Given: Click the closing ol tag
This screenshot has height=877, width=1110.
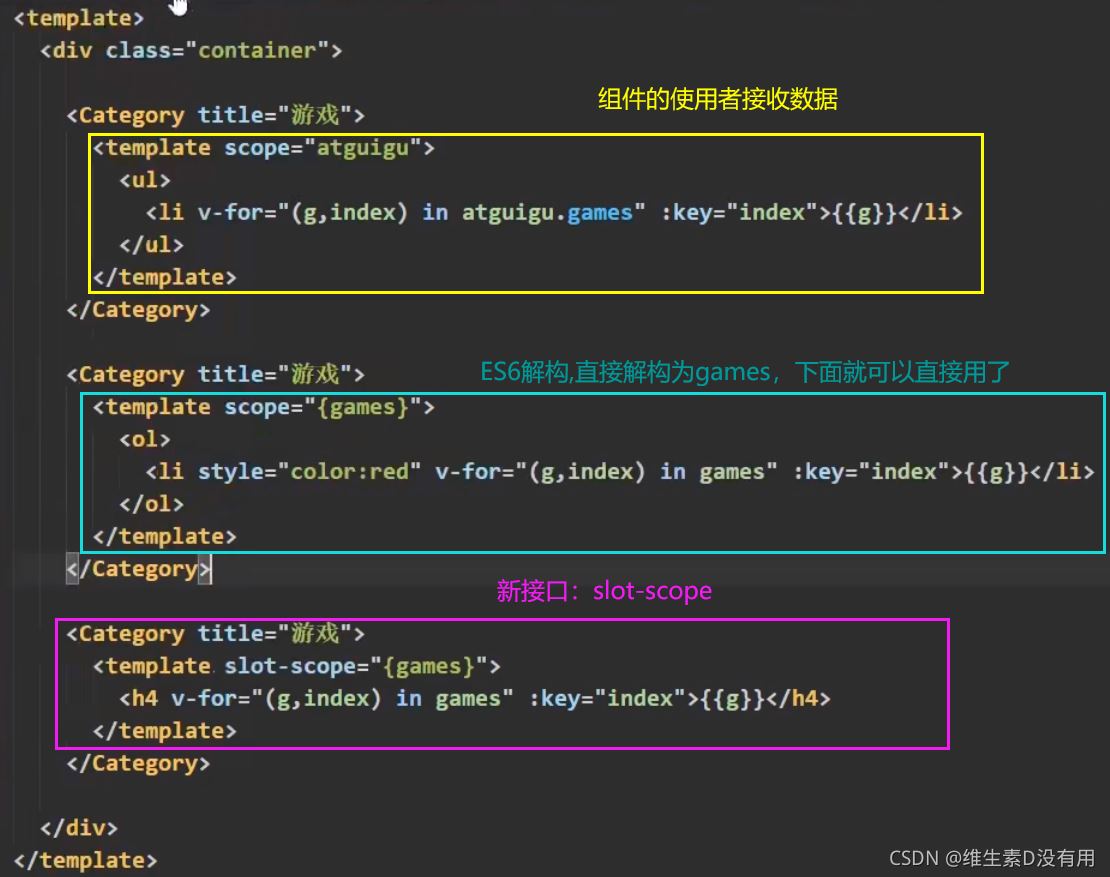Looking at the screenshot, I should coord(151,504).
